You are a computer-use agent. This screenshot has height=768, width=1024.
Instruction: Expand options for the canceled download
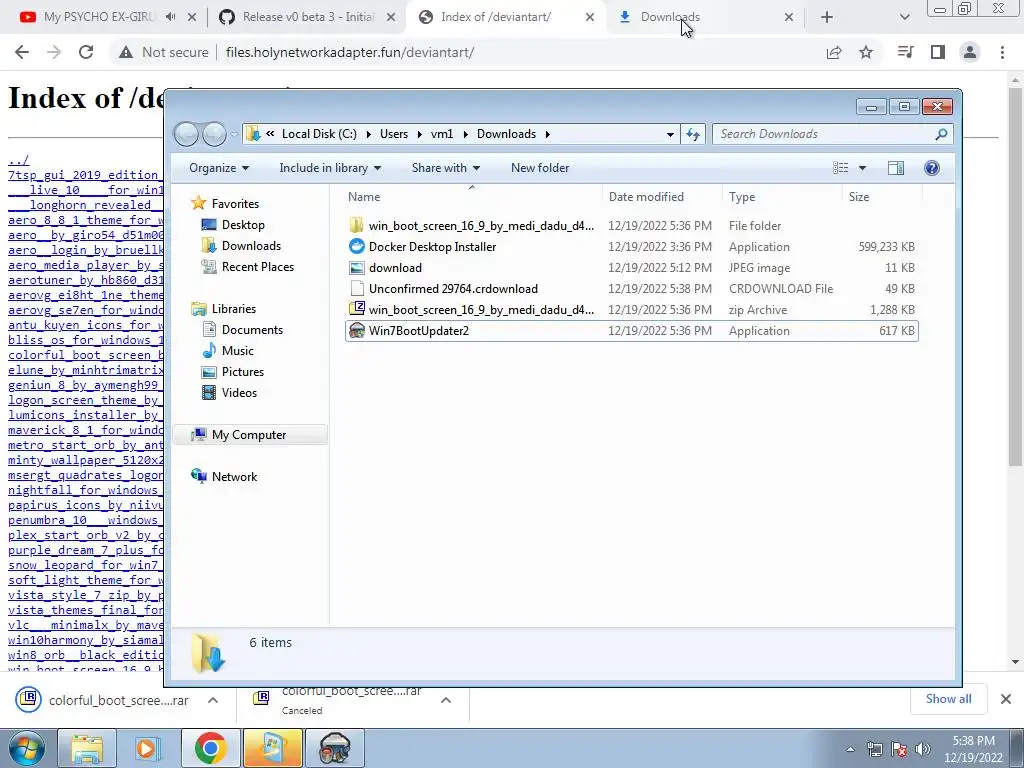(x=446, y=700)
